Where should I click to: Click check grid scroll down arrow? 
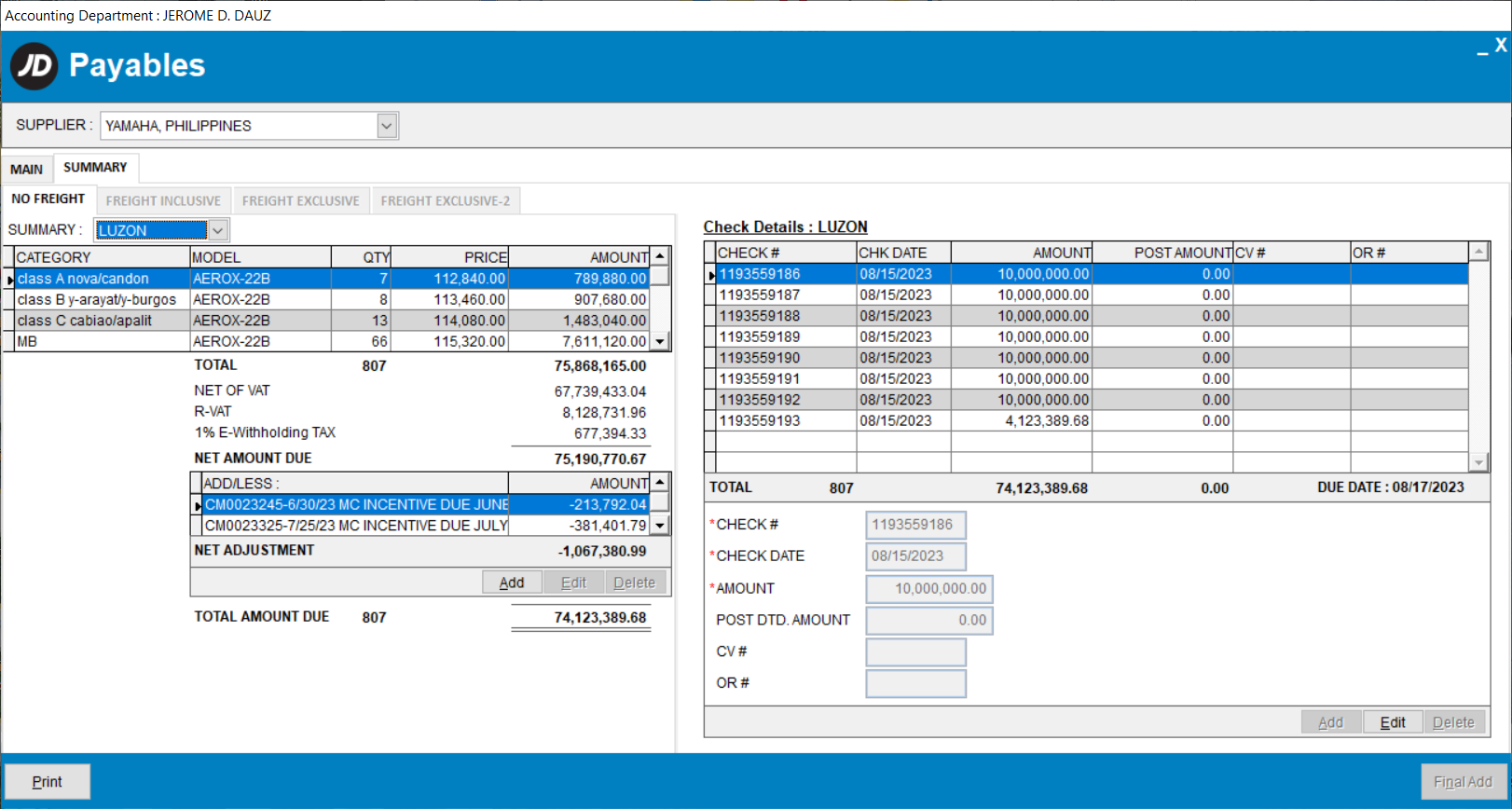click(1478, 462)
